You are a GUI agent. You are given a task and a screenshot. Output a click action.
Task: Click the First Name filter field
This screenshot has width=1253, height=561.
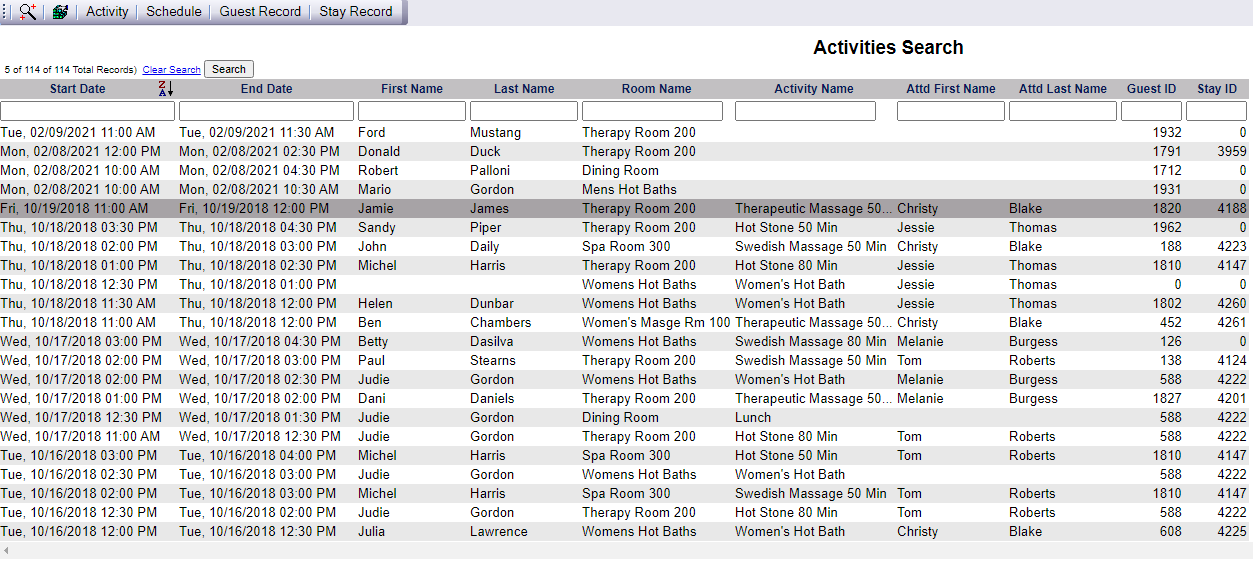[412, 111]
